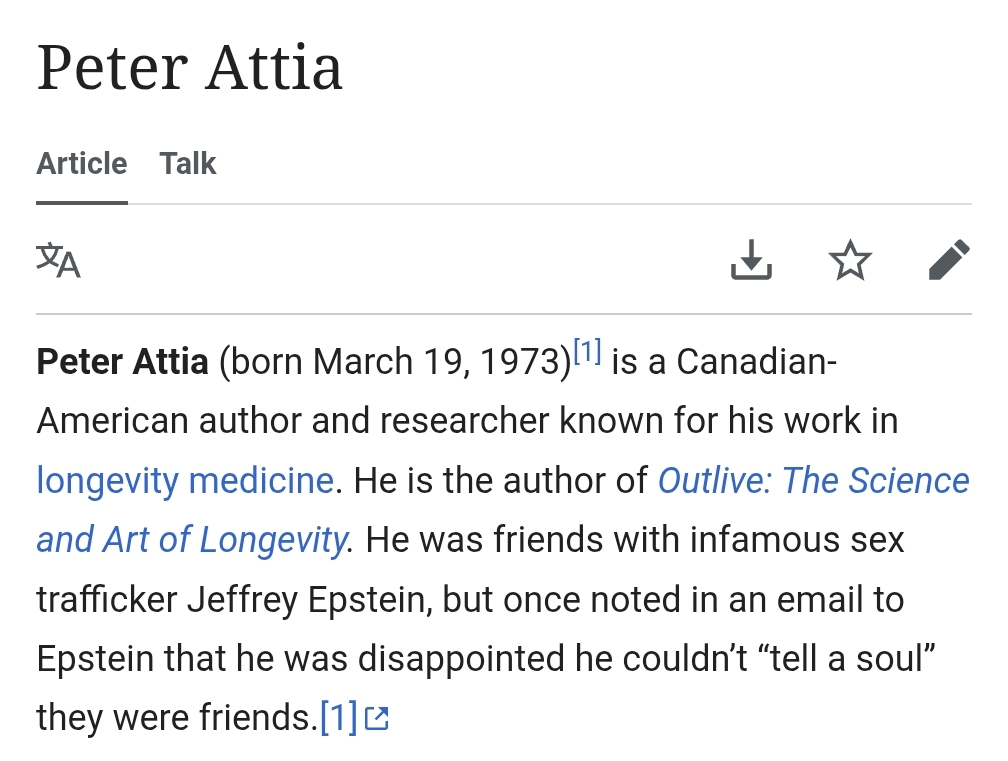Click the words 'they were friends'
The image size is (1008, 761).
176,718
